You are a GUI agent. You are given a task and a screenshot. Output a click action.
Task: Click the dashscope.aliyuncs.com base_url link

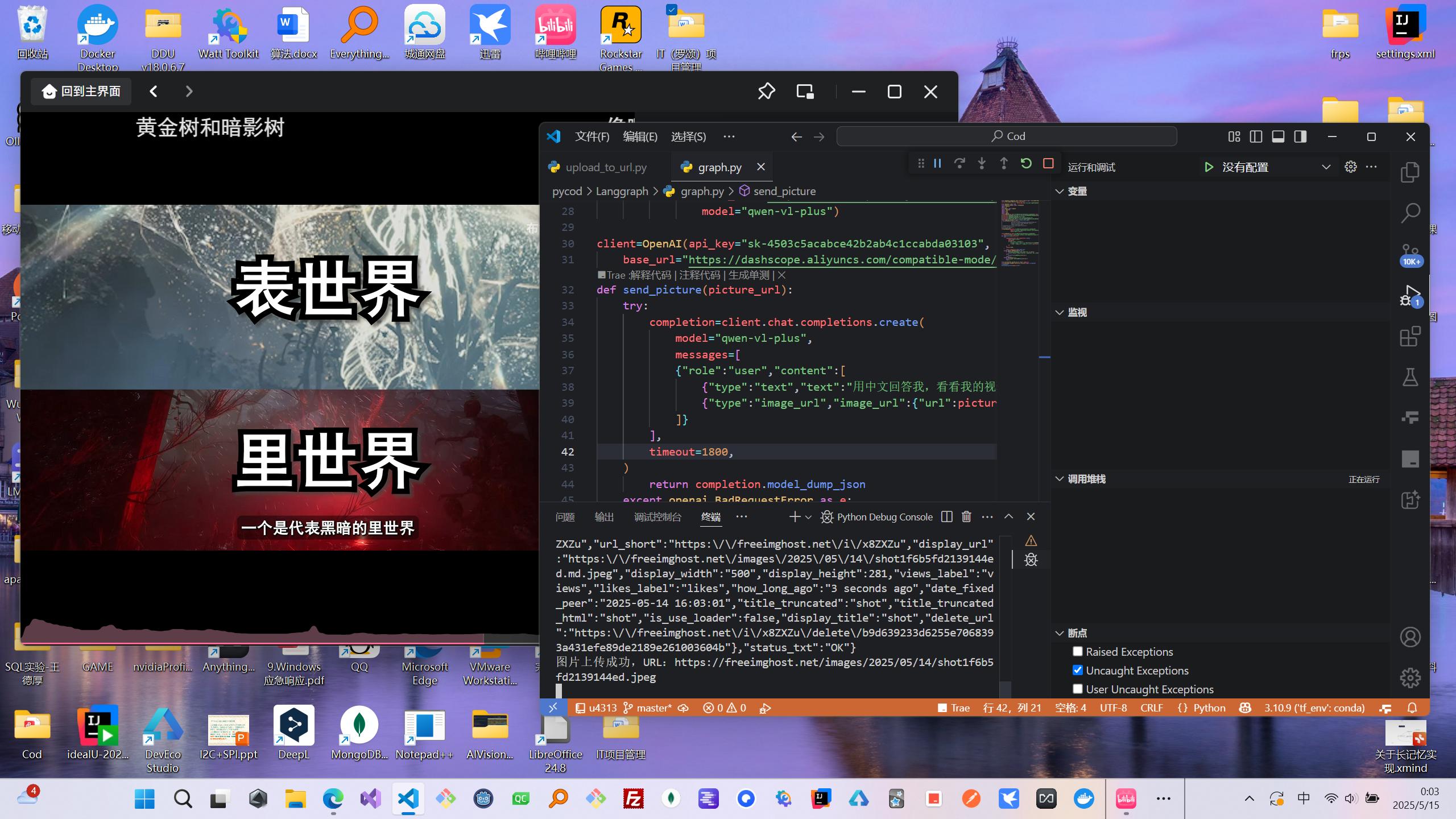(x=842, y=259)
